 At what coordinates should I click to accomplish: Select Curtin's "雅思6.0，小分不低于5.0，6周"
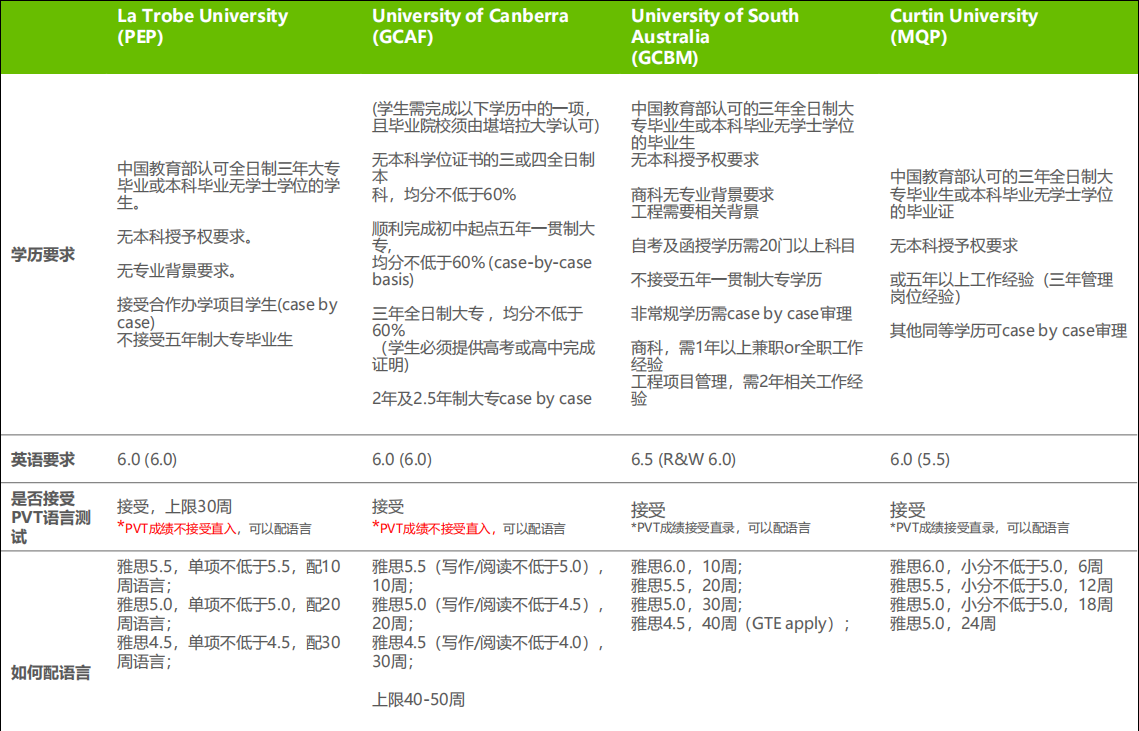coord(997,567)
